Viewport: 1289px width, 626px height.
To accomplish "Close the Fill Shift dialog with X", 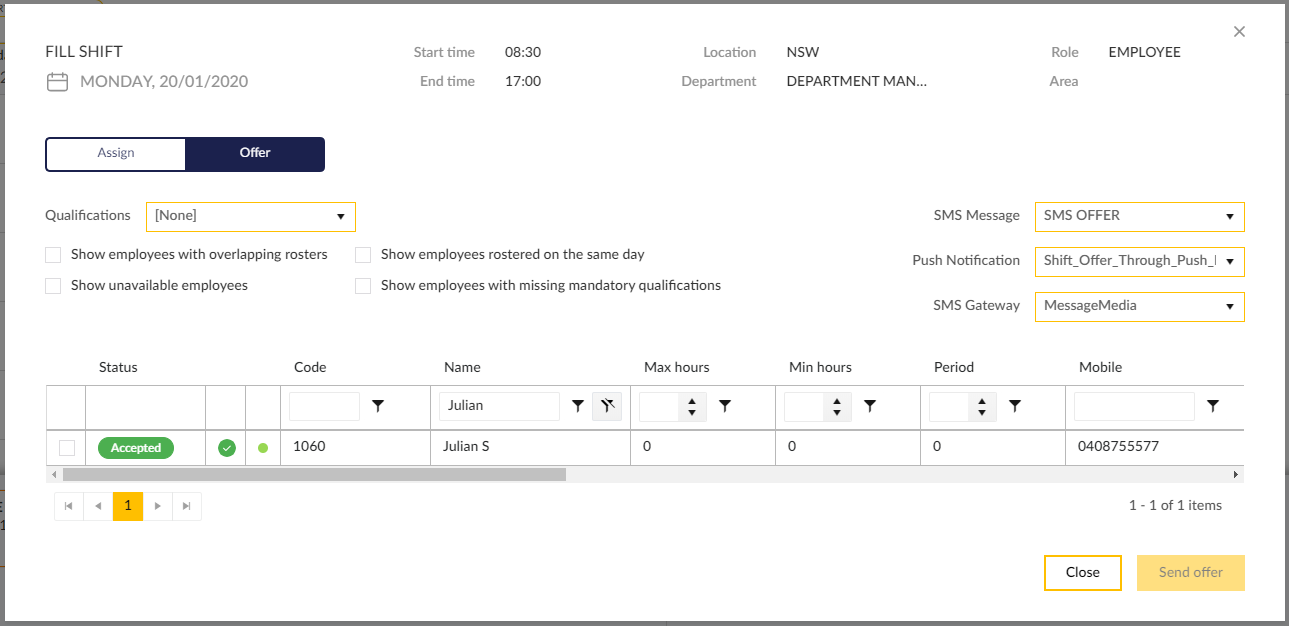I will click(1239, 32).
